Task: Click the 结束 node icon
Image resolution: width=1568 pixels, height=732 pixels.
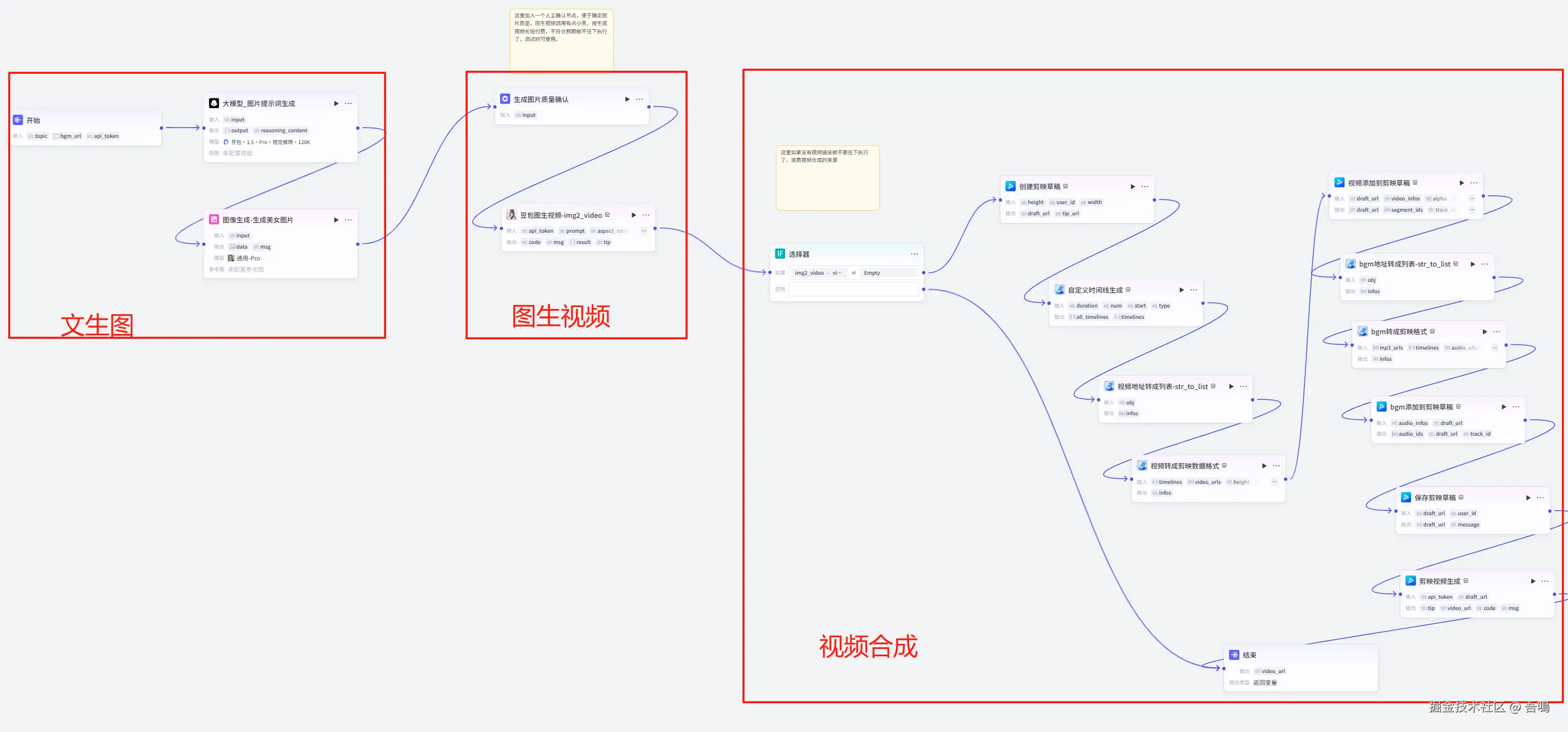Action: click(x=1234, y=655)
